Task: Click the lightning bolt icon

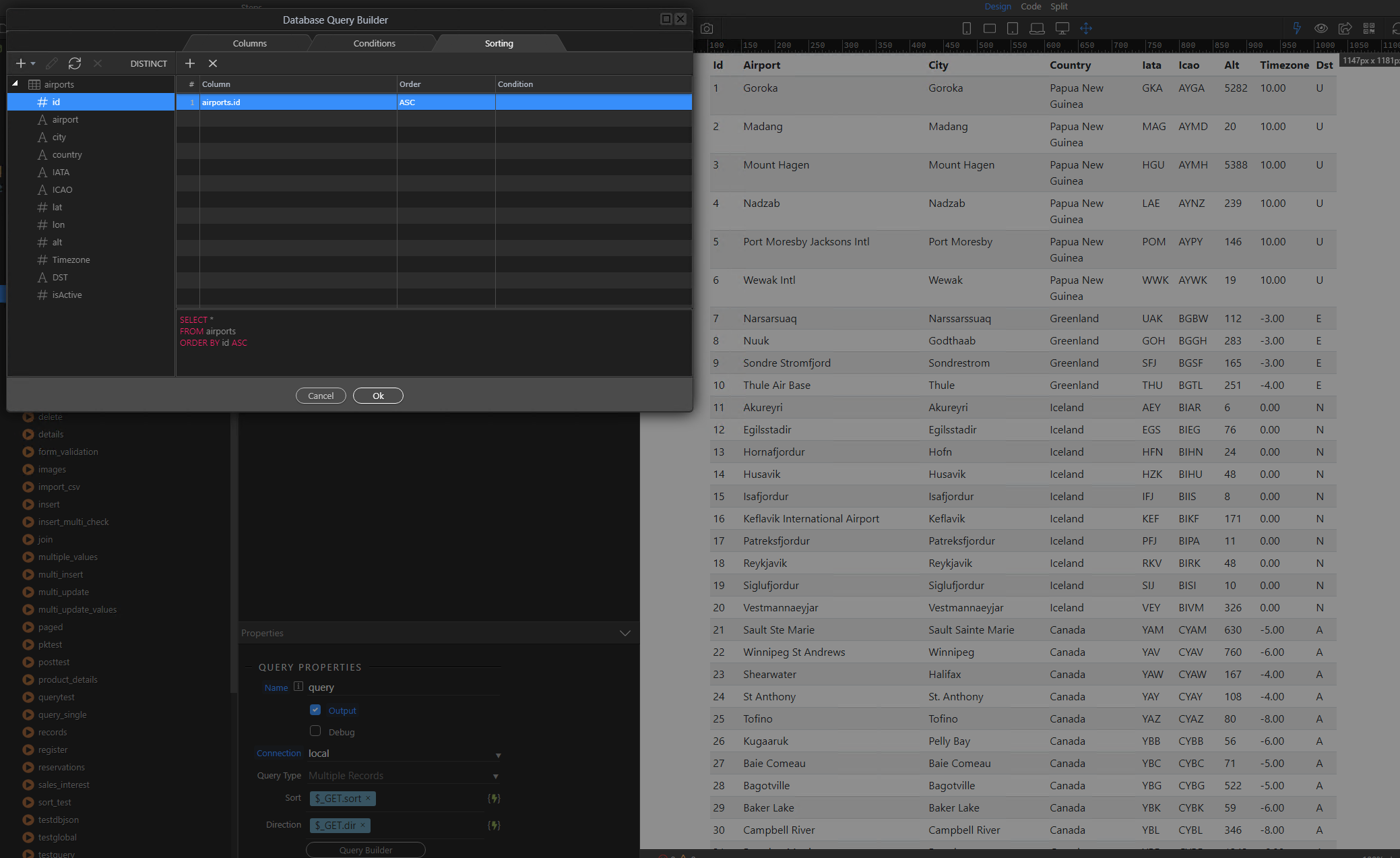Action: click(1297, 28)
